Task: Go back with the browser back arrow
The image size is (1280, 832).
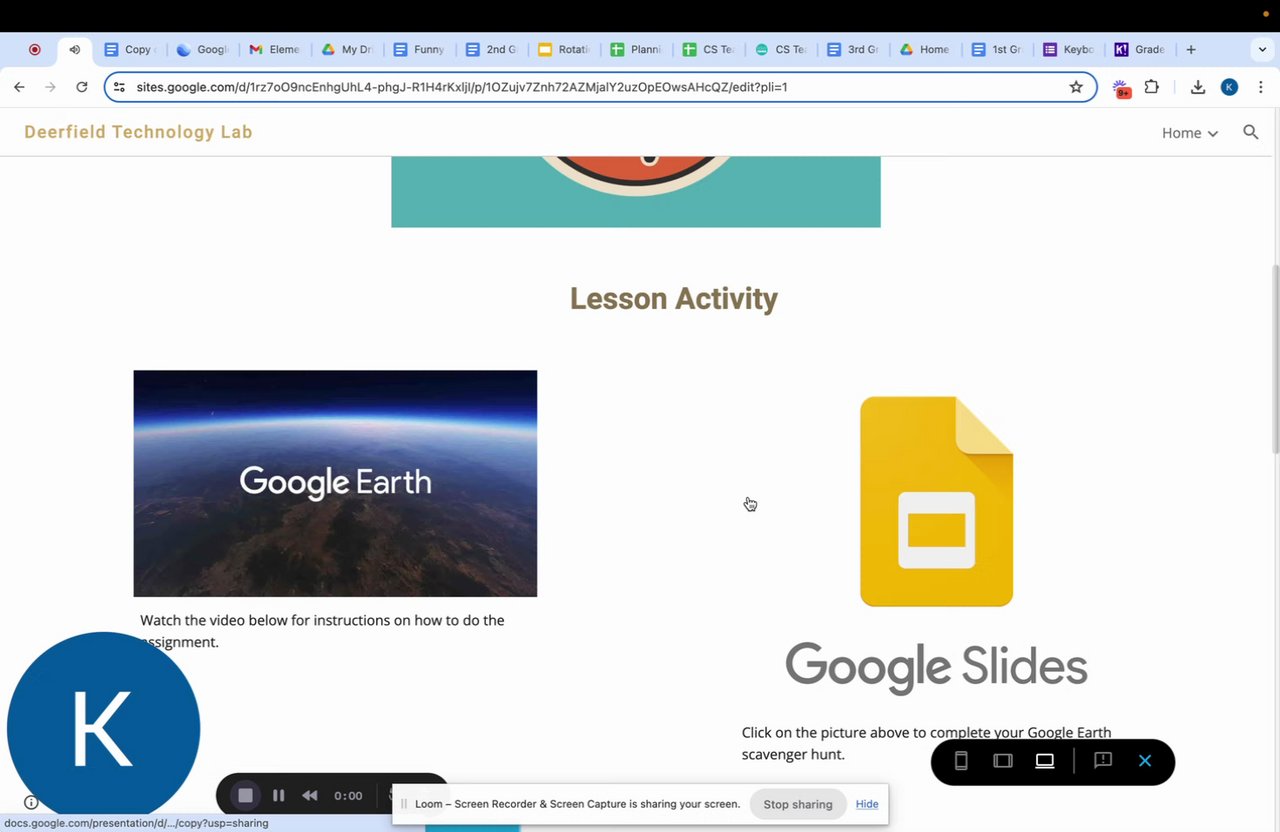Action: tap(19, 87)
